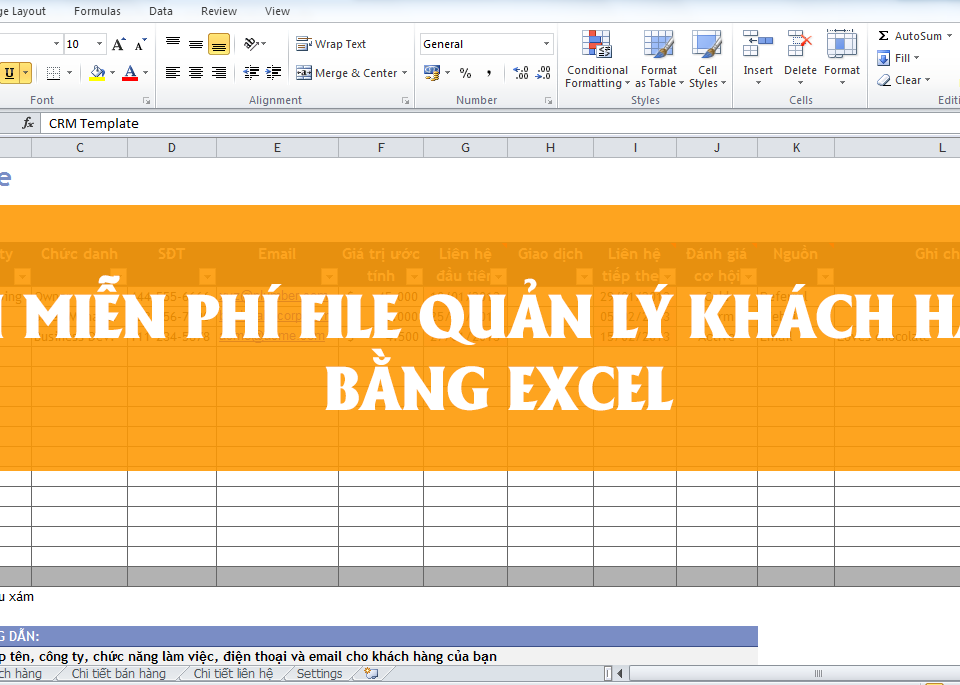
Task: Click the Format cells icon in the Cells group
Action: [842, 58]
